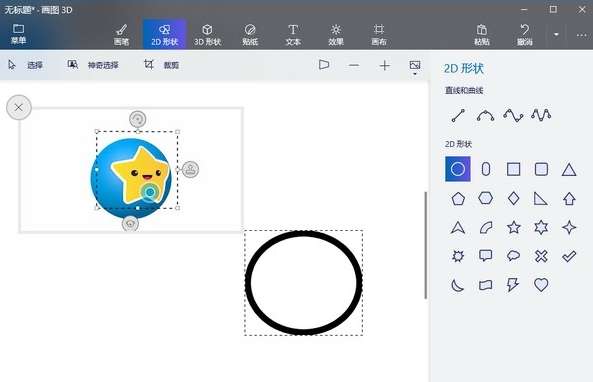The image size is (593, 382).
Task: Zoom in with the plus button
Action: point(384,65)
